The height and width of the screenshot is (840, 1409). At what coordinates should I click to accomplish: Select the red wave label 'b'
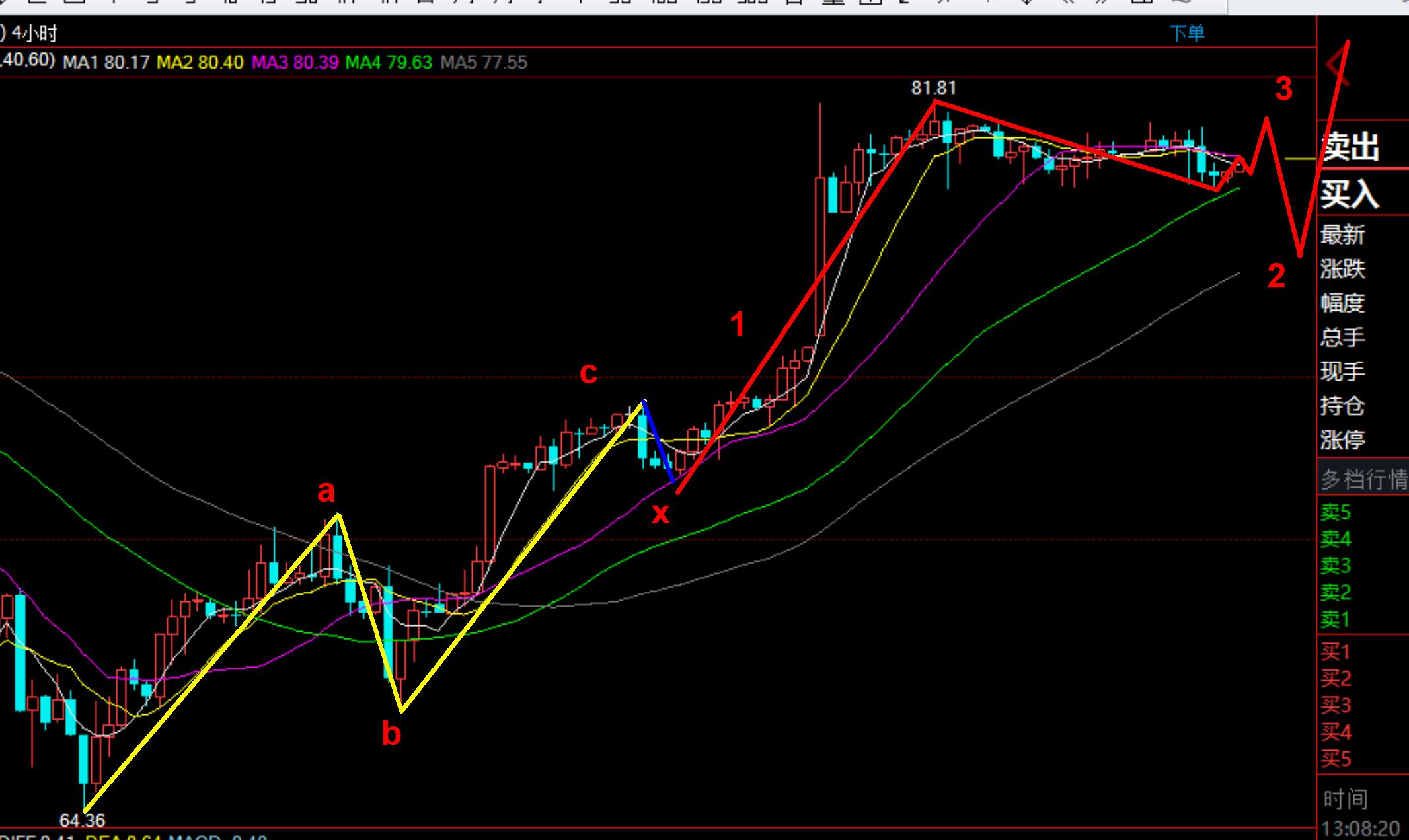point(391,734)
